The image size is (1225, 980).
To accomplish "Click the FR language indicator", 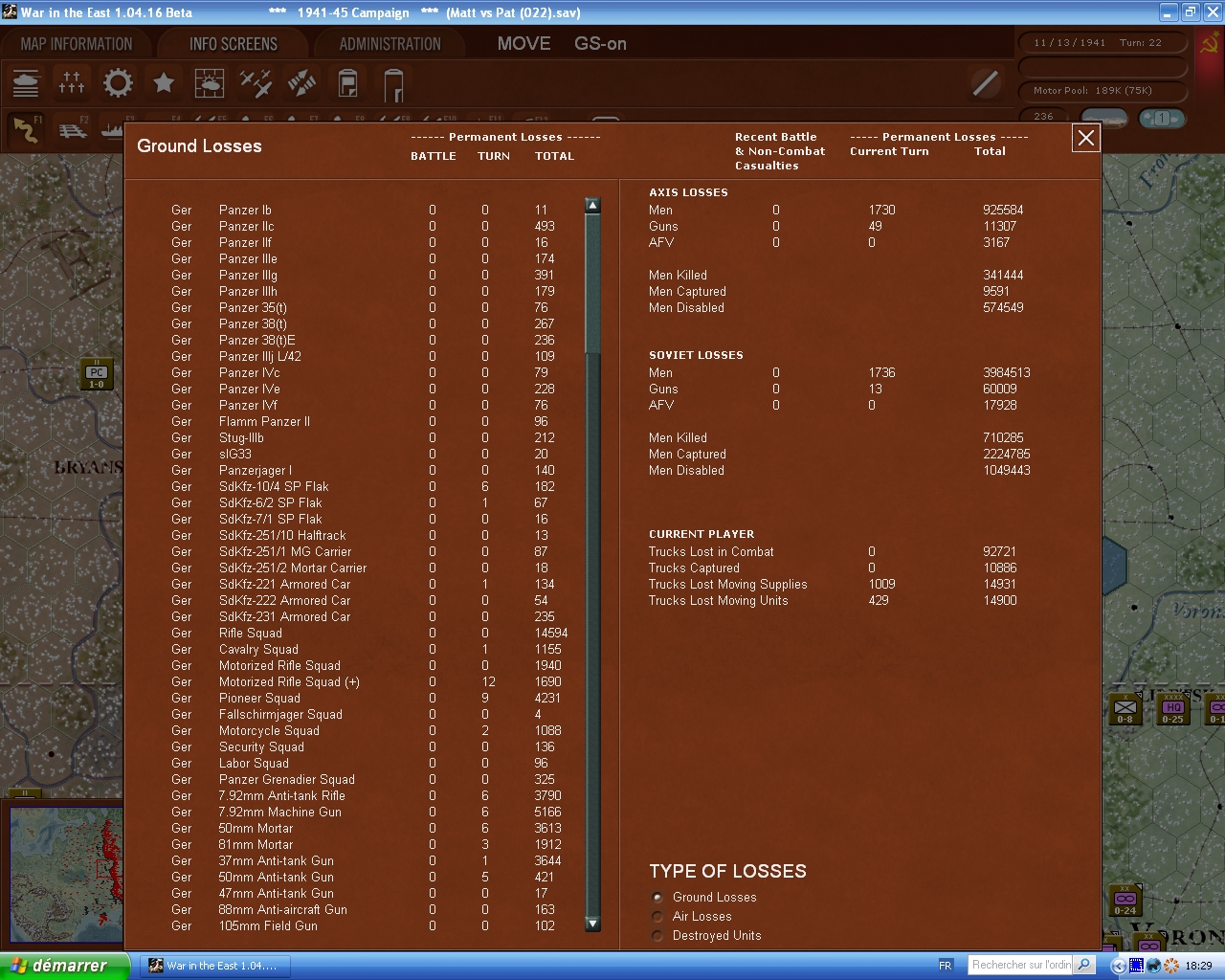I will [946, 966].
